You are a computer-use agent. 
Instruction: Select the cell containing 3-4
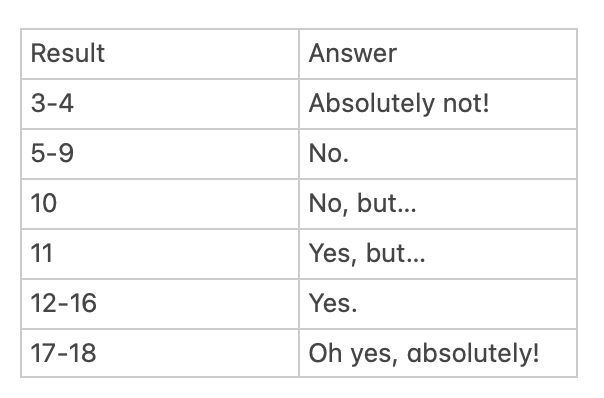160,104
